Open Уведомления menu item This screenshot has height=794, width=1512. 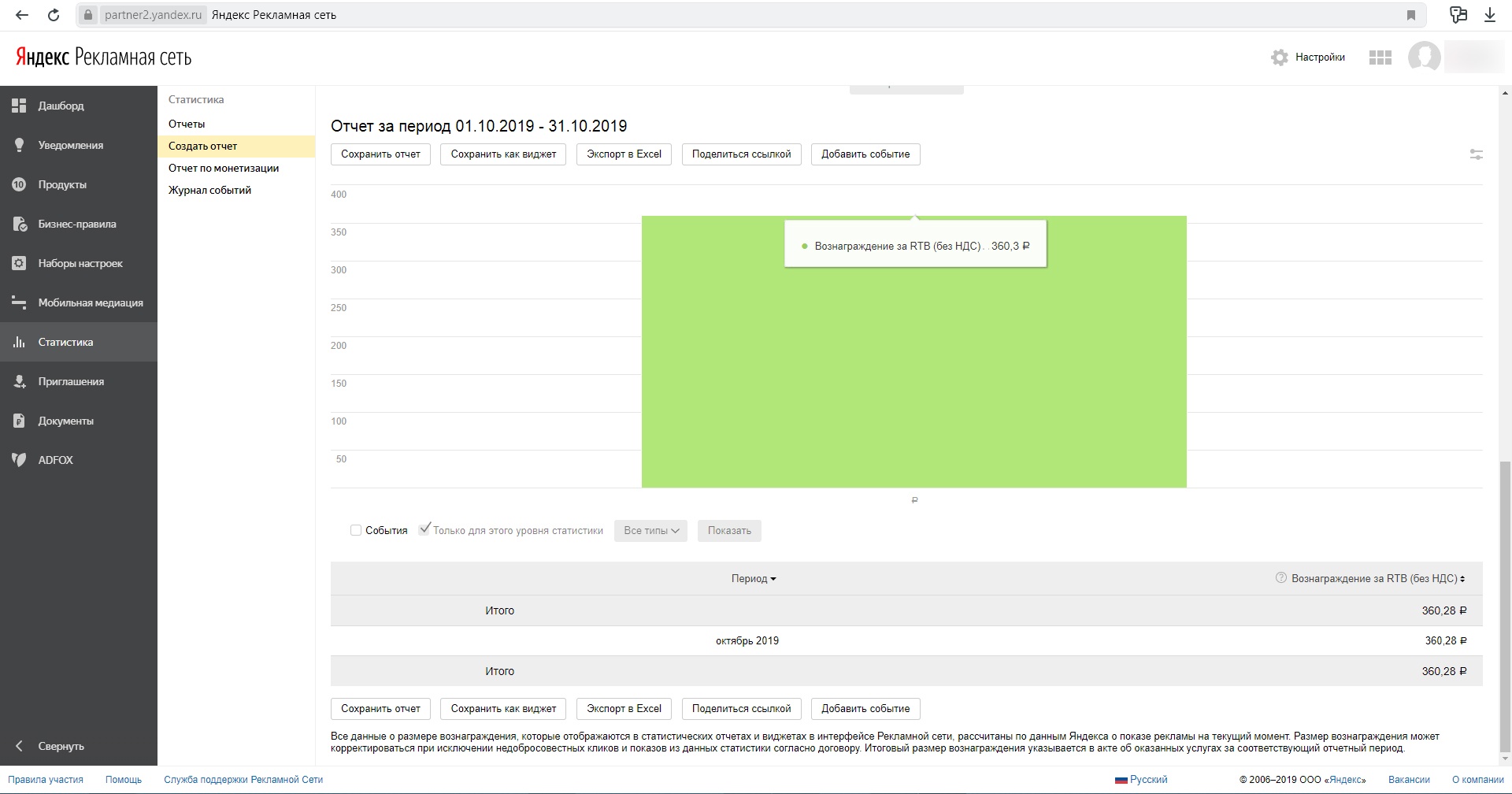(70, 145)
